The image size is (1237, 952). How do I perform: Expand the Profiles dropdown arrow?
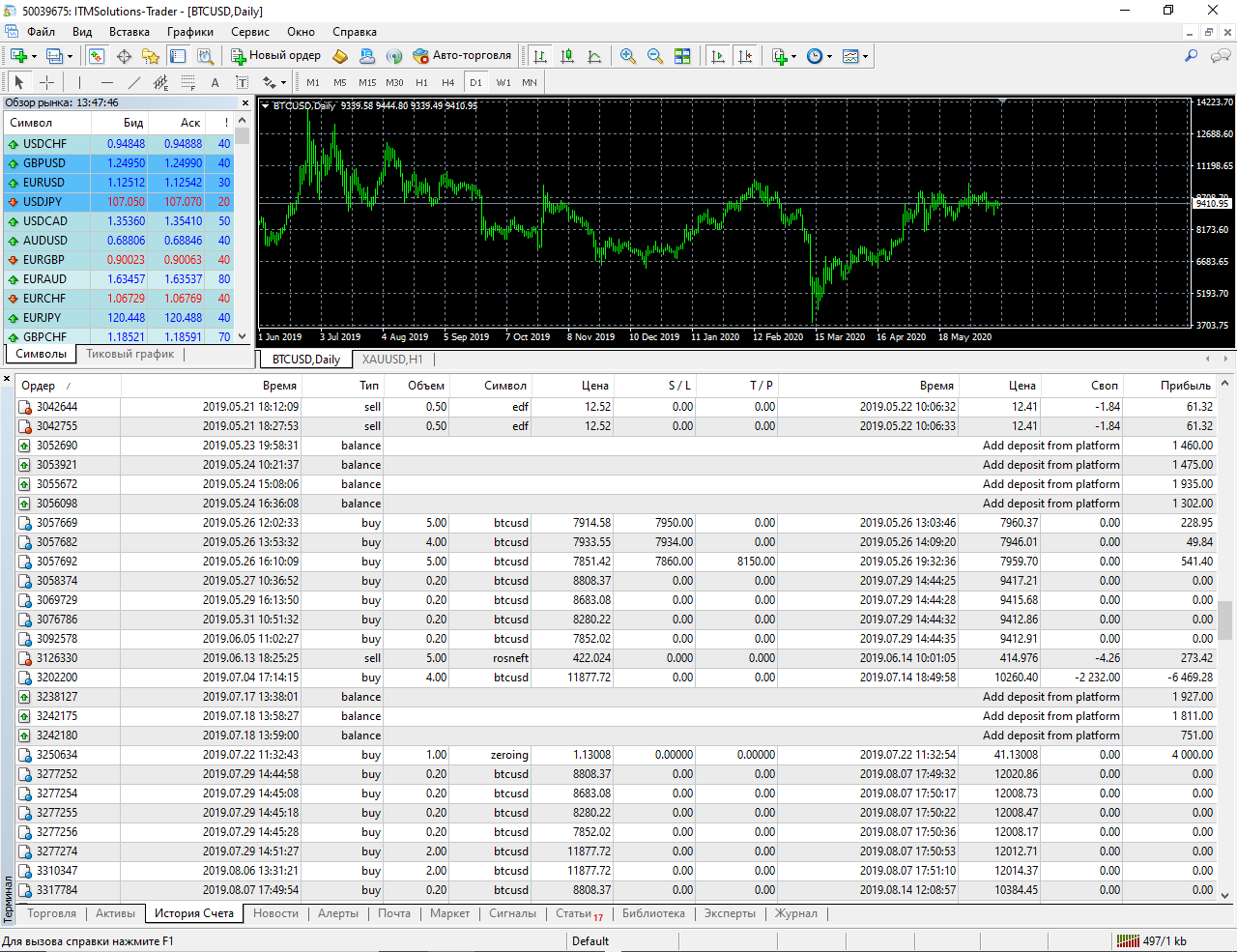click(x=70, y=56)
